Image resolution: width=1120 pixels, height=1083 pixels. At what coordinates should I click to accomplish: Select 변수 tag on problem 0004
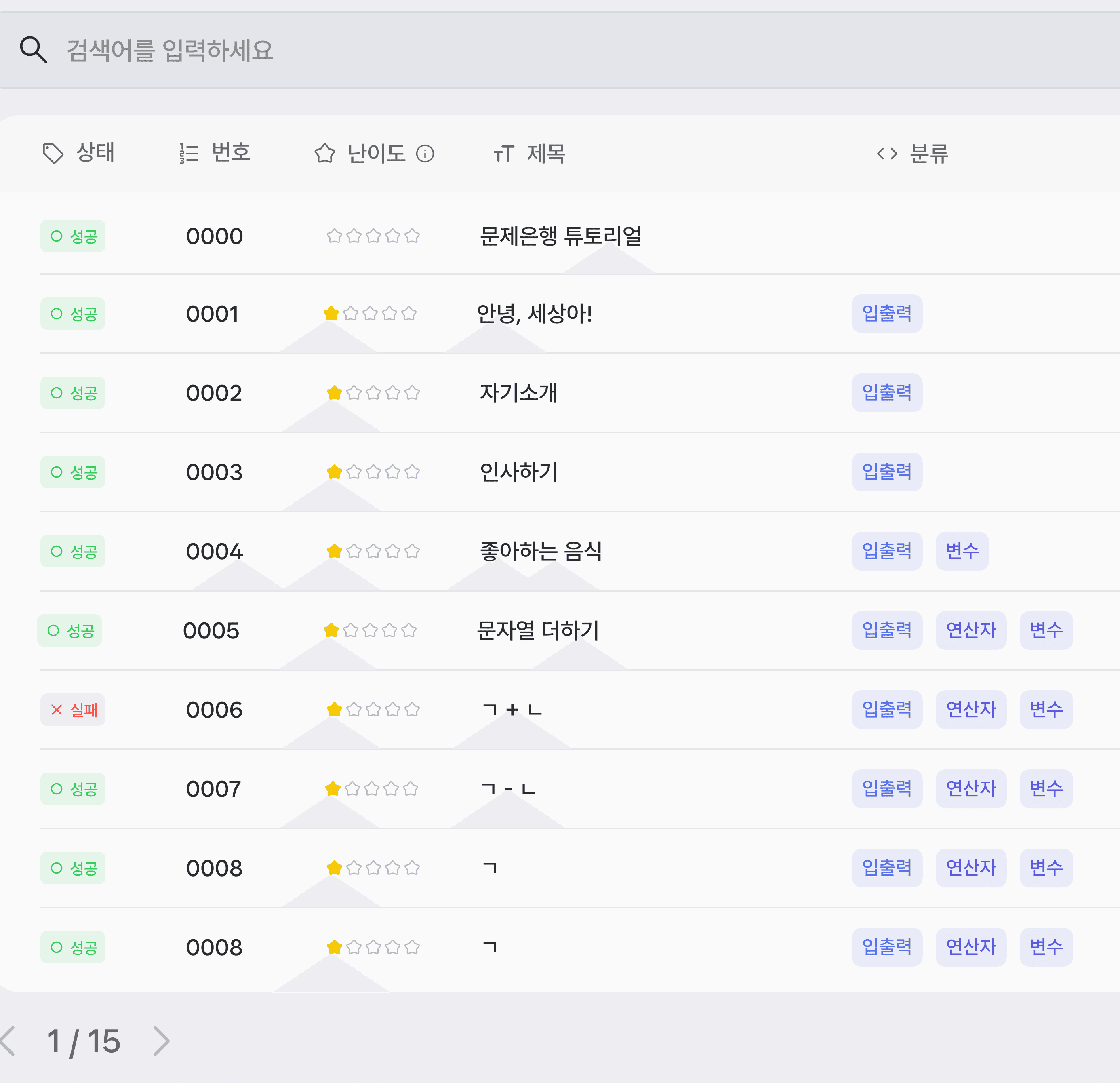(x=962, y=551)
